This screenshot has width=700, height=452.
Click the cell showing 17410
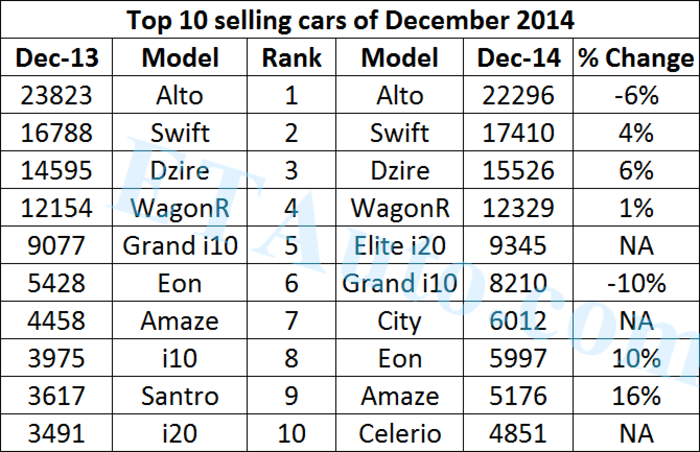(520, 133)
